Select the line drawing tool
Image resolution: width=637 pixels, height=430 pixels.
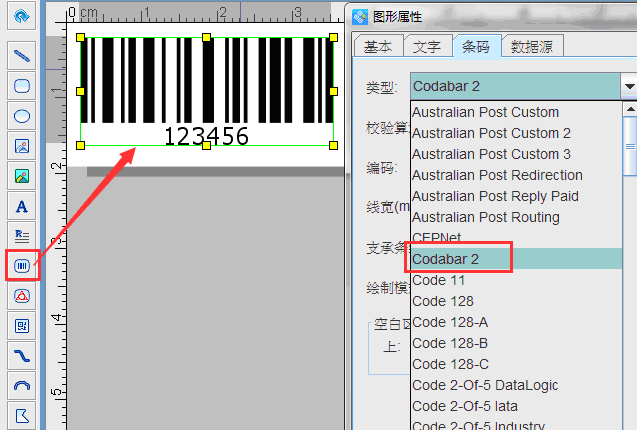click(22, 56)
